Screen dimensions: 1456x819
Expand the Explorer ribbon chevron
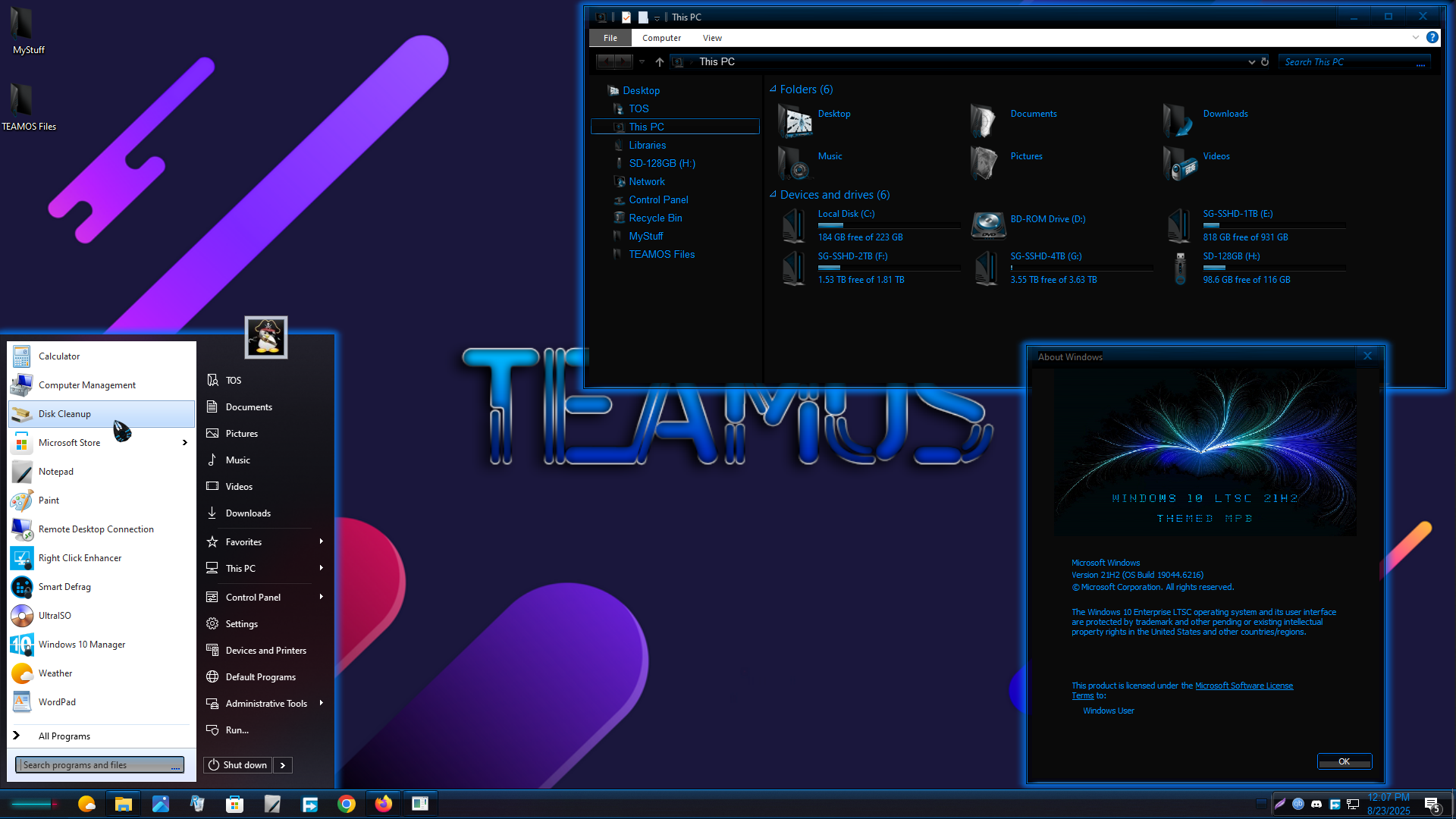[x=1415, y=38]
